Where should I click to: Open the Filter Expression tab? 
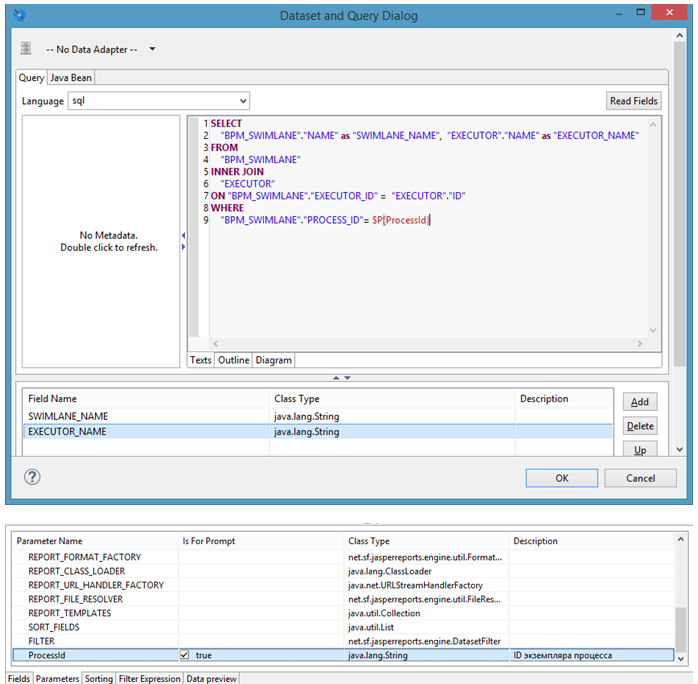point(150,678)
